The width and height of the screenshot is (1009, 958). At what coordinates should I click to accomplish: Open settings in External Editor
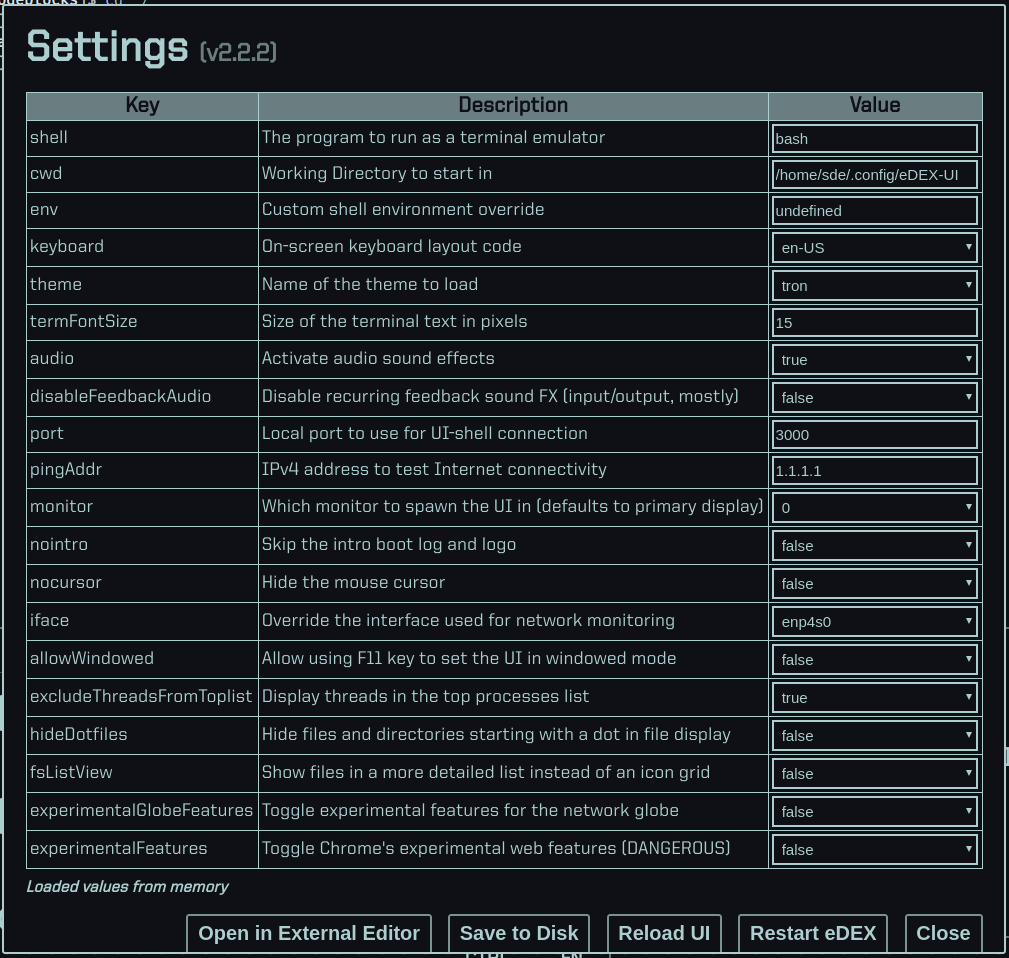point(308,933)
